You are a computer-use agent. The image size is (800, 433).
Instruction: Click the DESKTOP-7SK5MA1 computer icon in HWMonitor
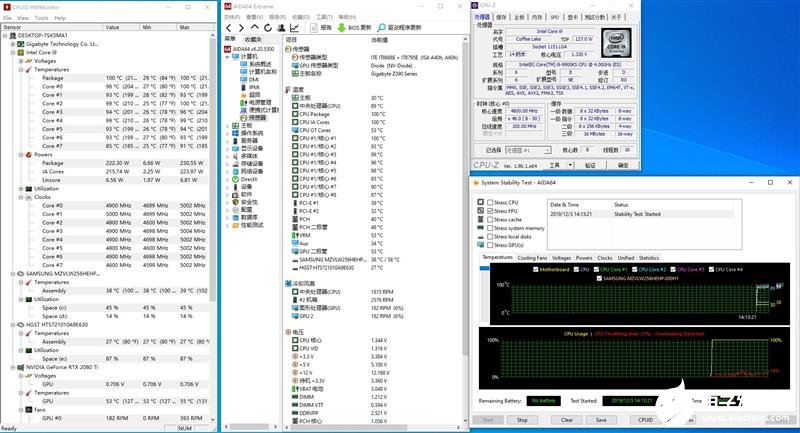13,36
